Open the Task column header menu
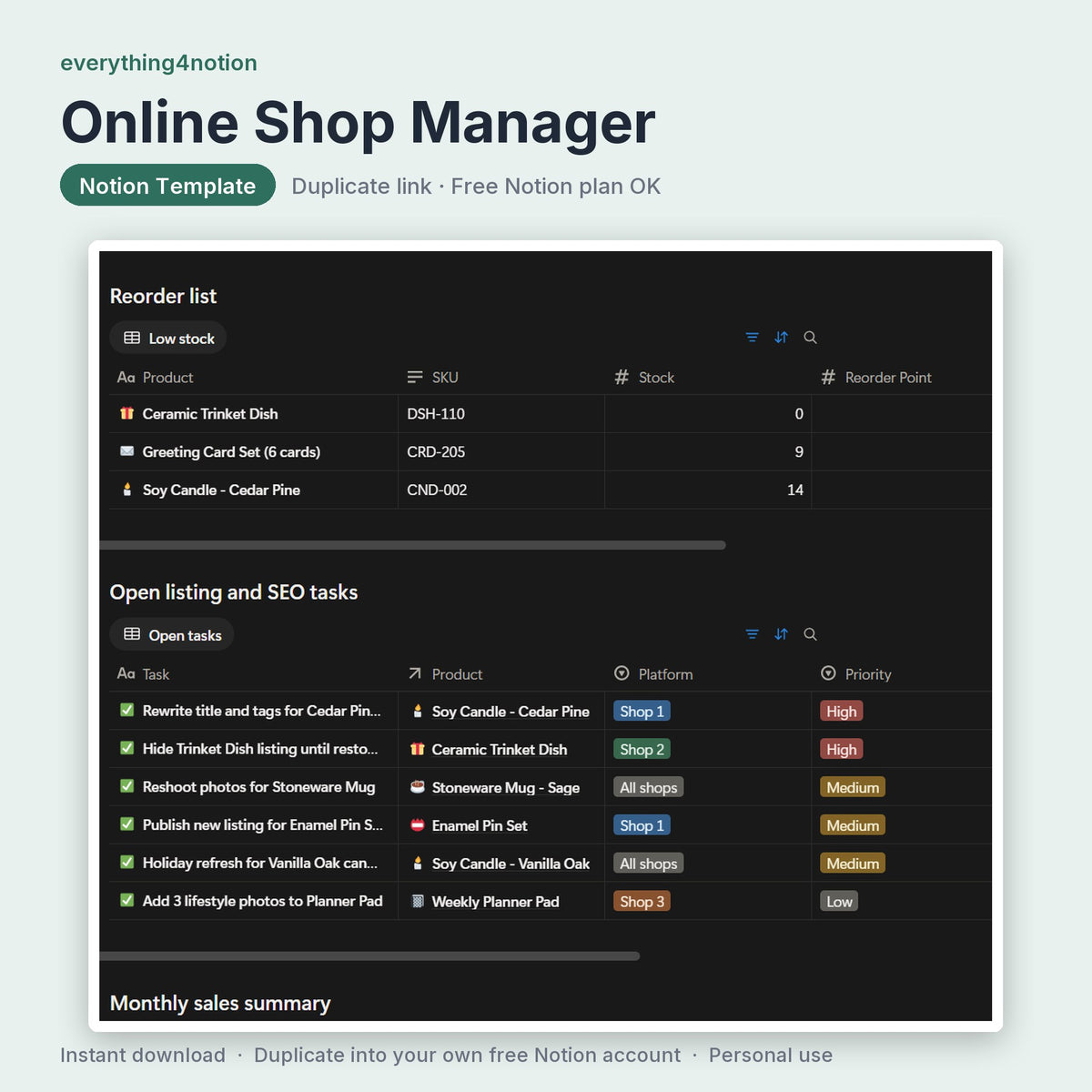 (x=143, y=674)
